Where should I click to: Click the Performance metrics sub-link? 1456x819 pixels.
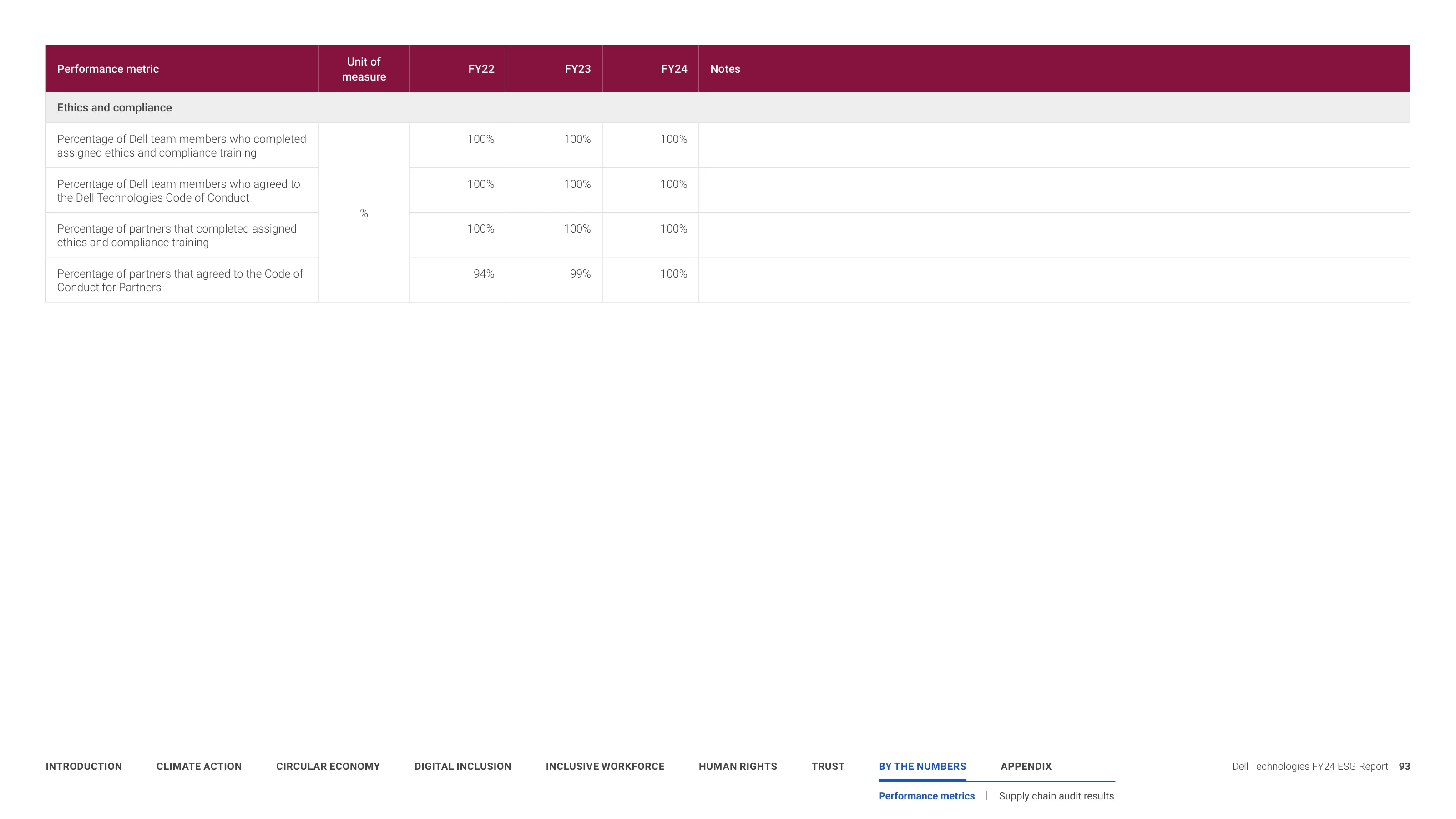[926, 796]
